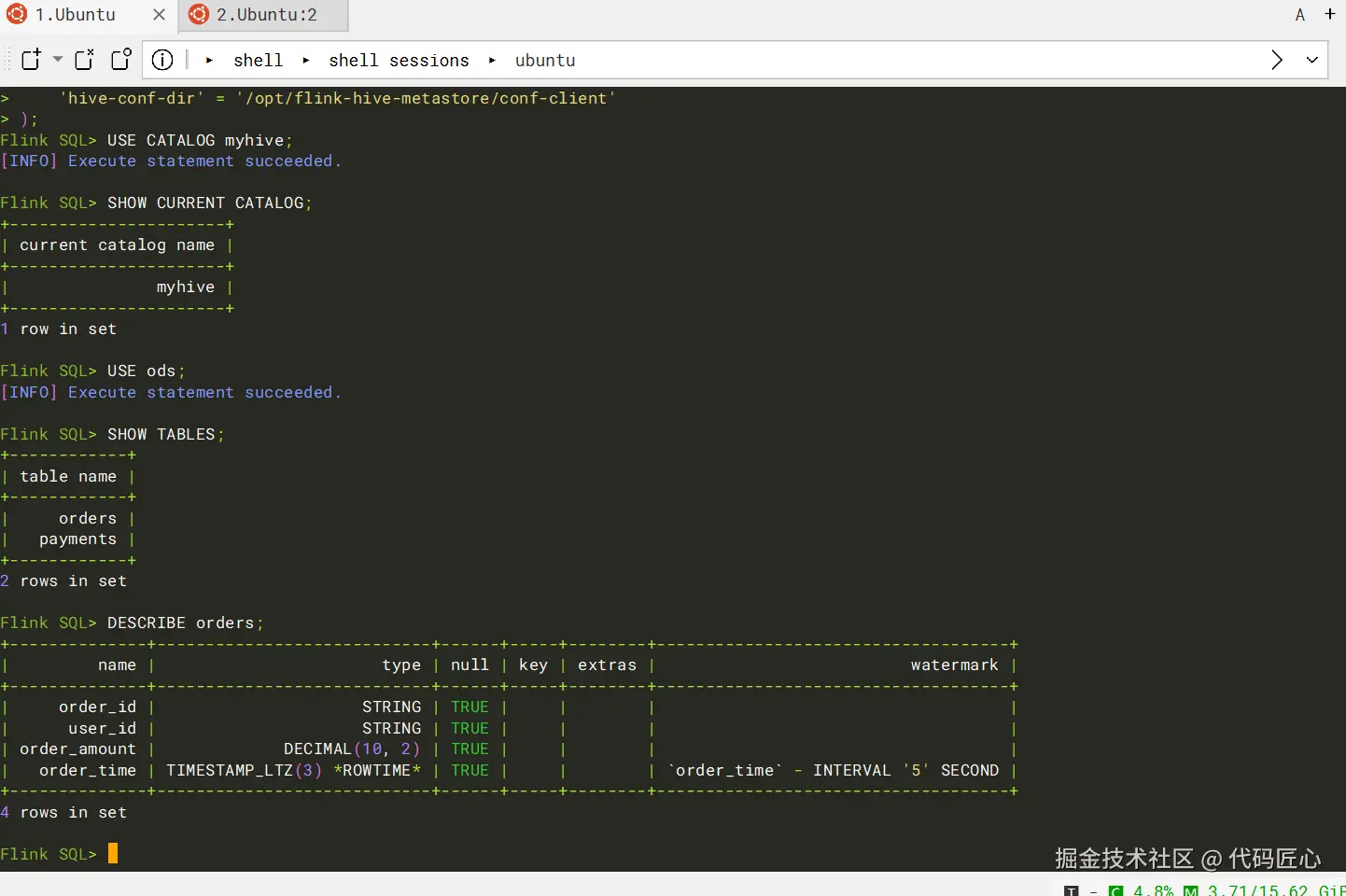Click TRUE in the order_id row
The image size is (1346, 896).
coord(470,707)
